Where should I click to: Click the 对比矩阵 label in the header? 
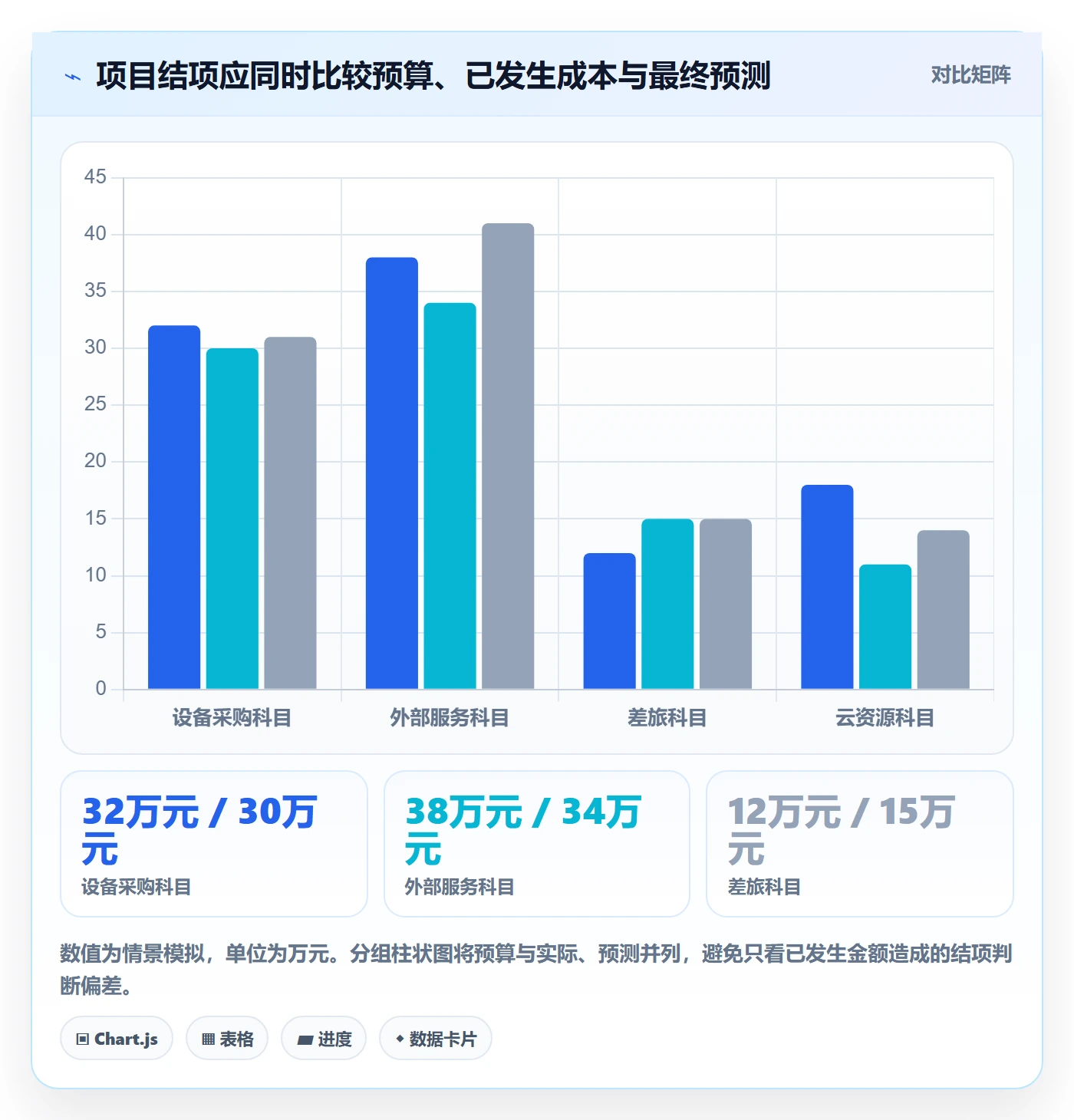970,75
